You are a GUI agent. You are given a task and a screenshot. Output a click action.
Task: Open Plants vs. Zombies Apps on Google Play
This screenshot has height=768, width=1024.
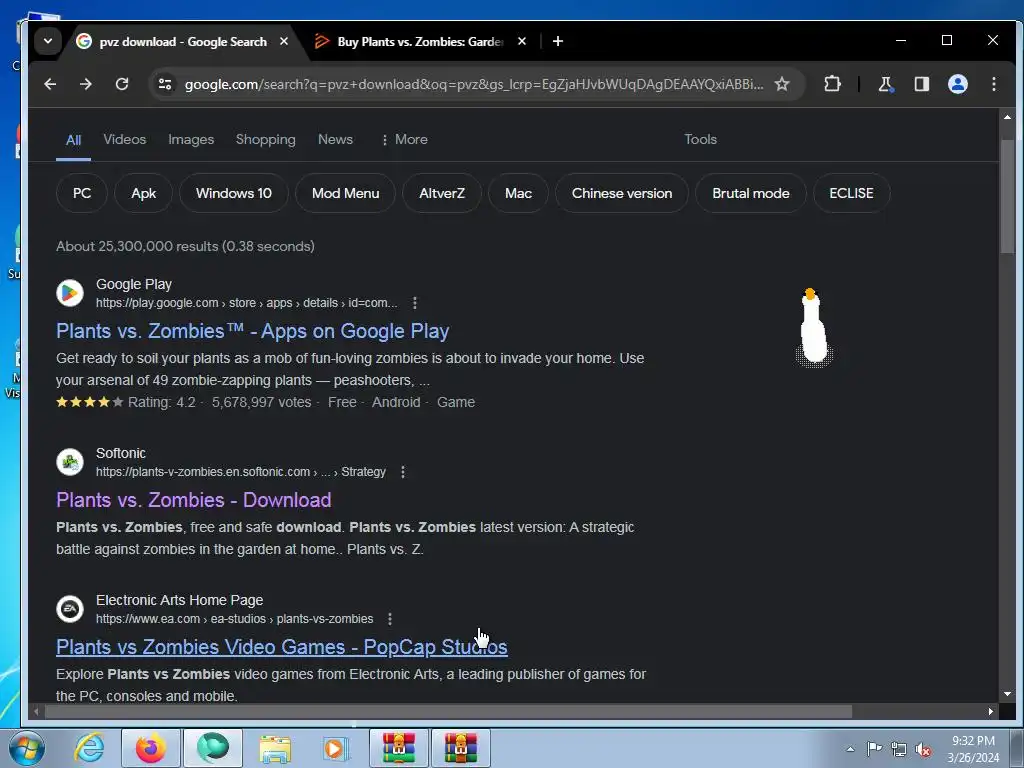point(253,331)
